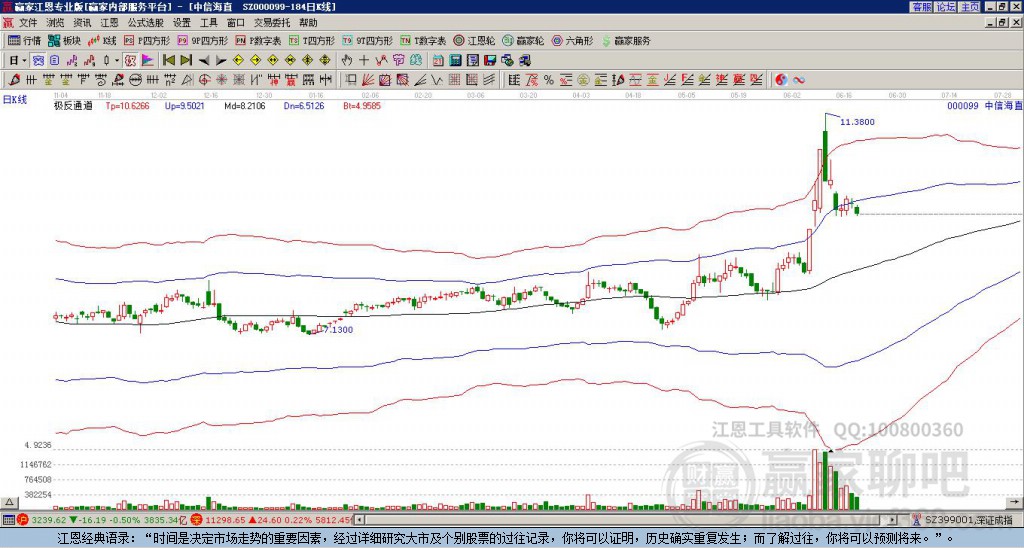1024x548 pixels.
Task: Click the yin-yang taiji icon
Action: pos(781,80)
